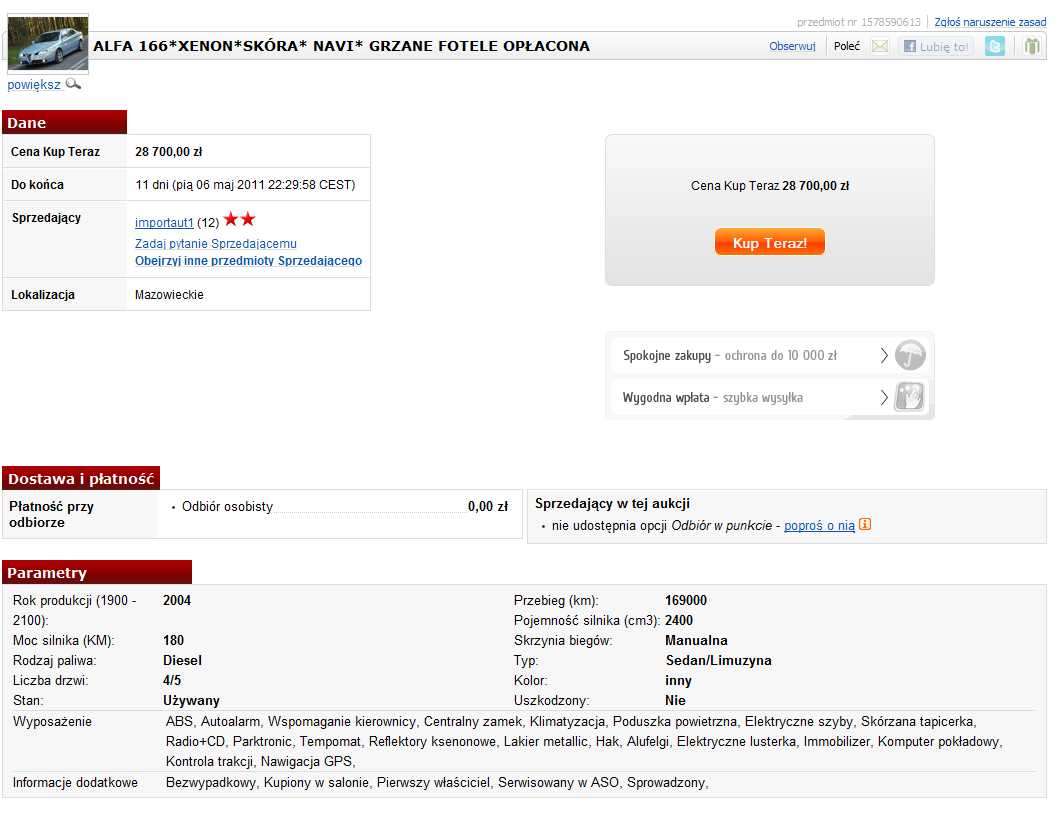Click price '28 700,00 zł' in Dane table
1058x817 pixels.
point(169,152)
